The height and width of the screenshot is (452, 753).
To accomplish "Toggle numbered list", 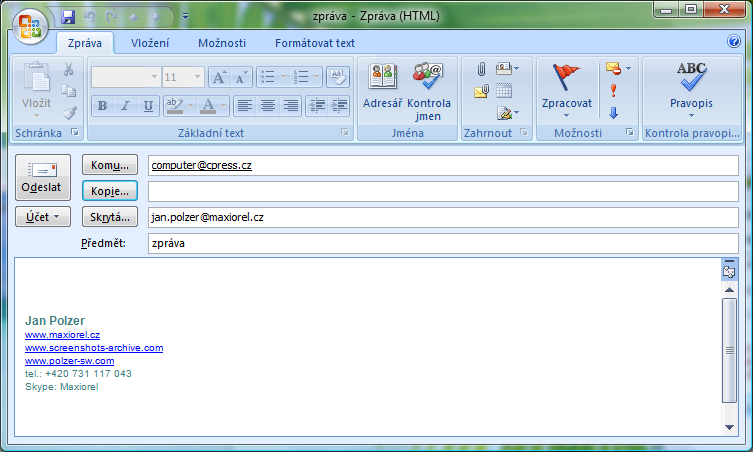I will (x=301, y=77).
